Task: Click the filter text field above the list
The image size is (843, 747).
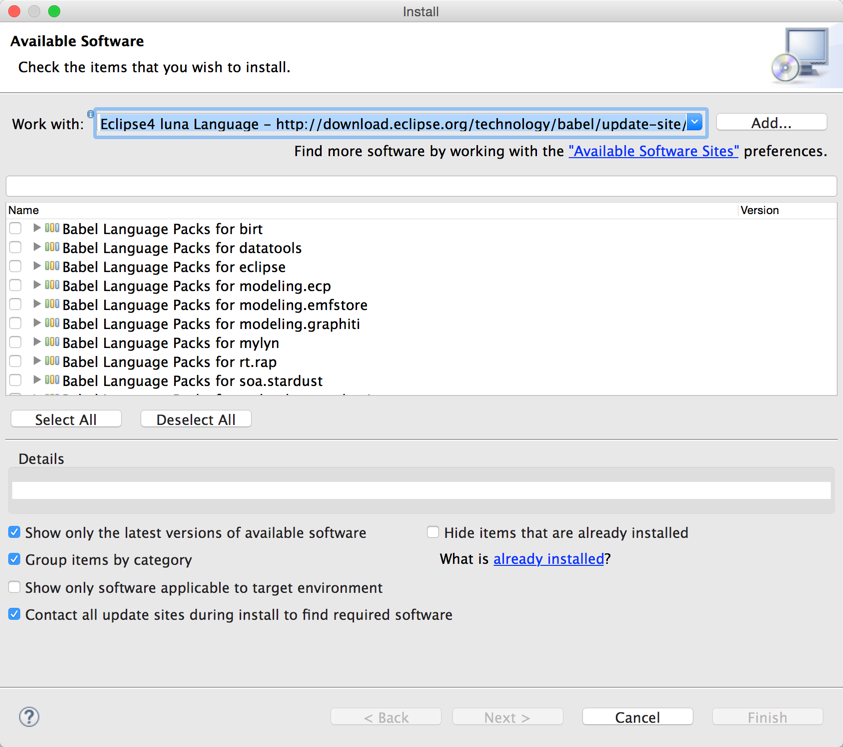Action: (421, 186)
